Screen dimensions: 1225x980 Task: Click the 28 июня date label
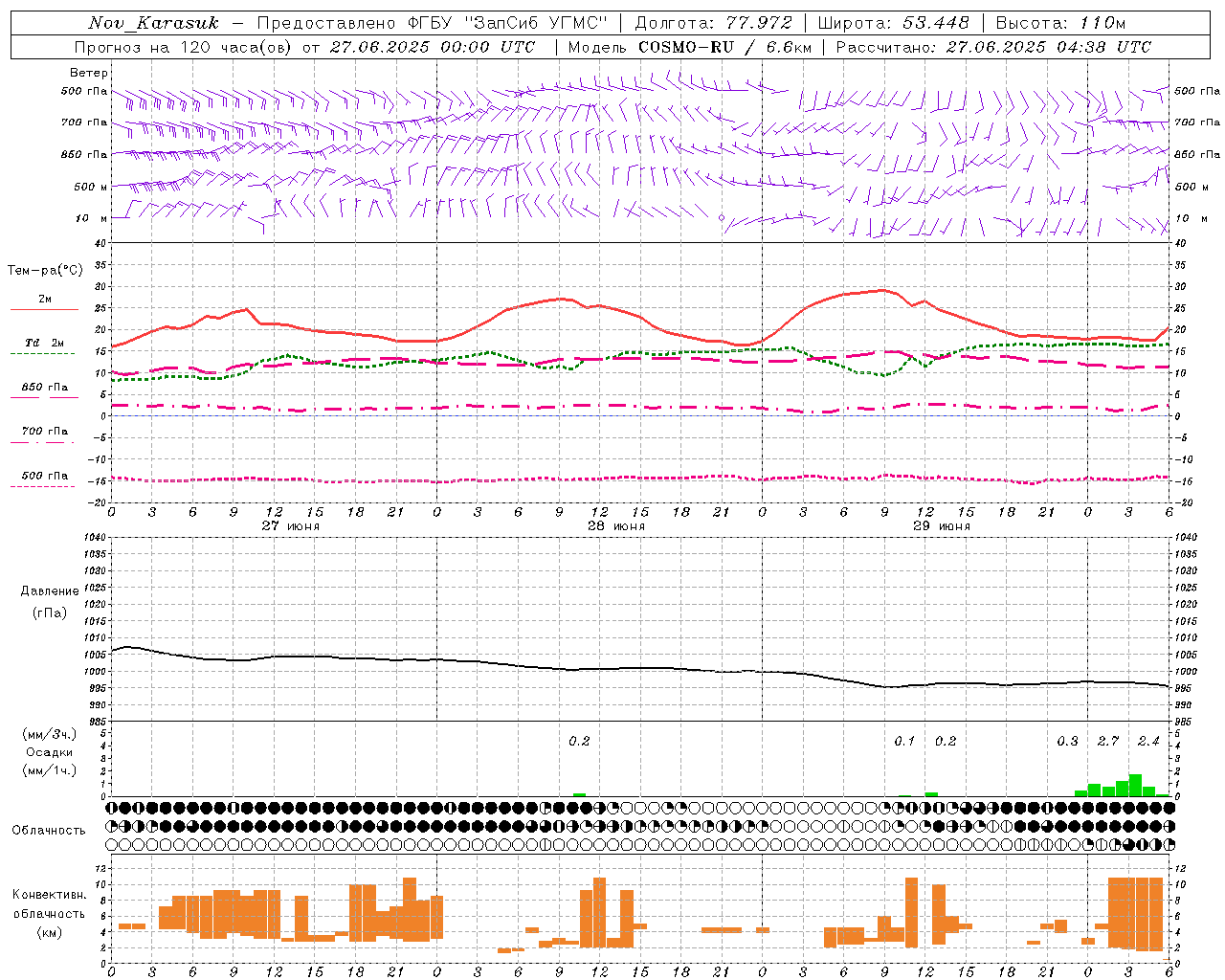click(616, 526)
